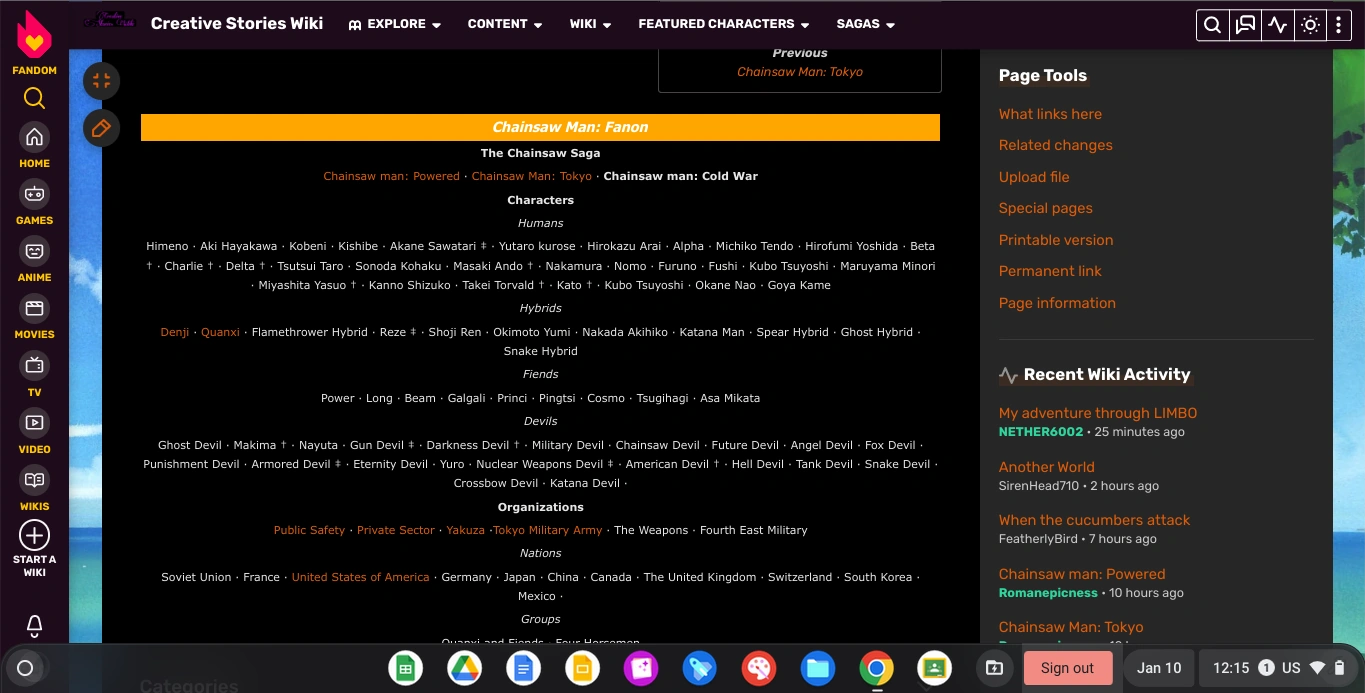Launch Google Chrome from the shelf
The height and width of the screenshot is (693, 1365).
[x=876, y=668]
